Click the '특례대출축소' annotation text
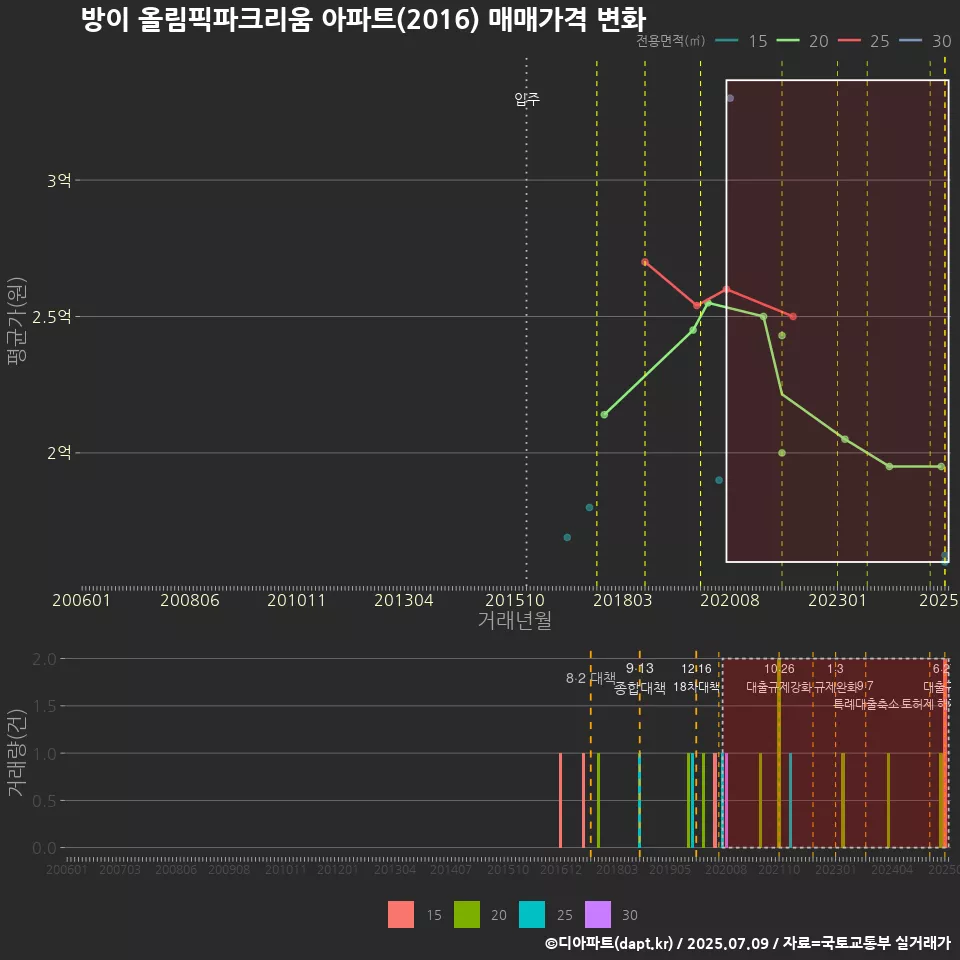Viewport: 960px width, 960px height. point(866,704)
